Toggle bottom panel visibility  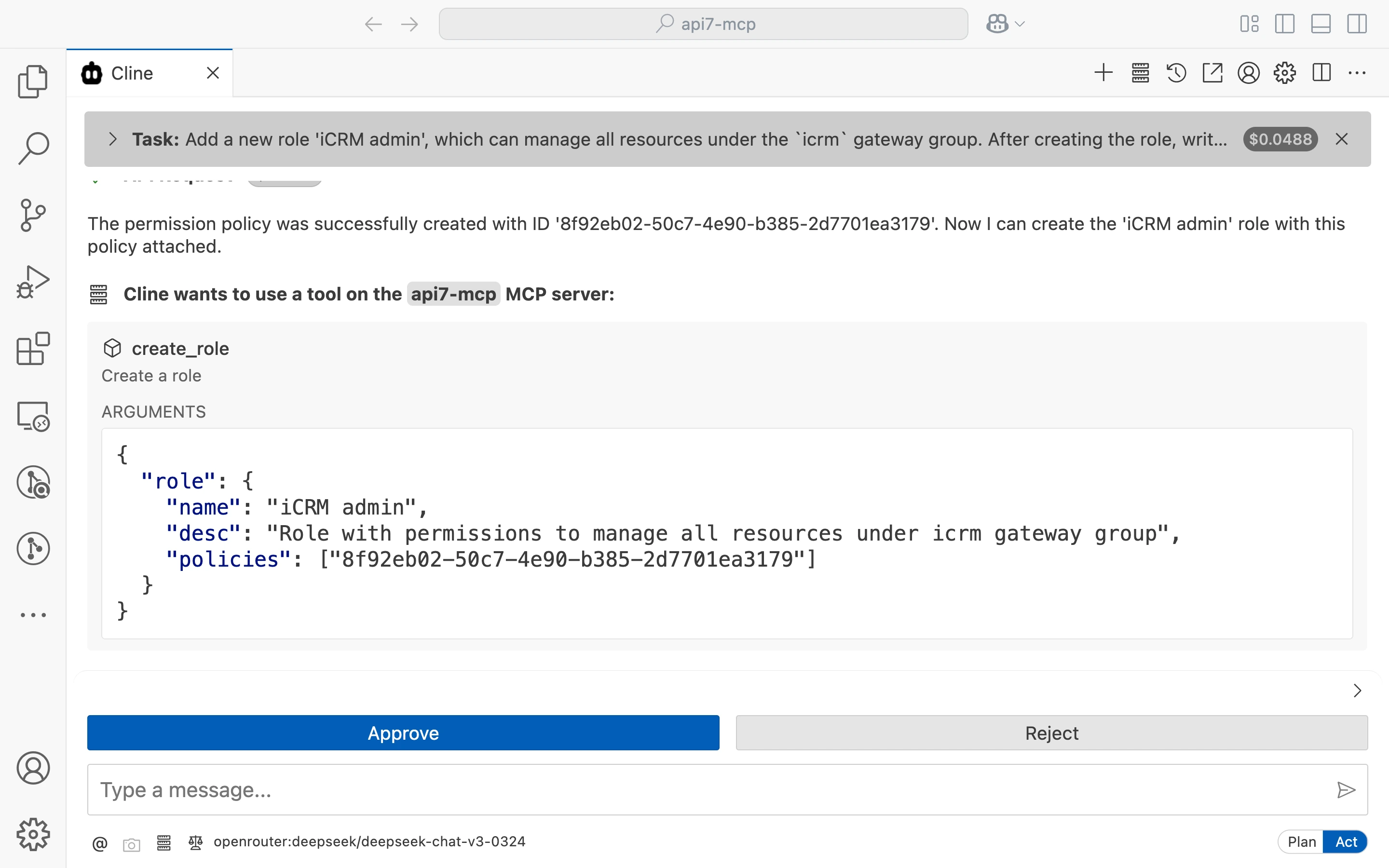(1321, 24)
